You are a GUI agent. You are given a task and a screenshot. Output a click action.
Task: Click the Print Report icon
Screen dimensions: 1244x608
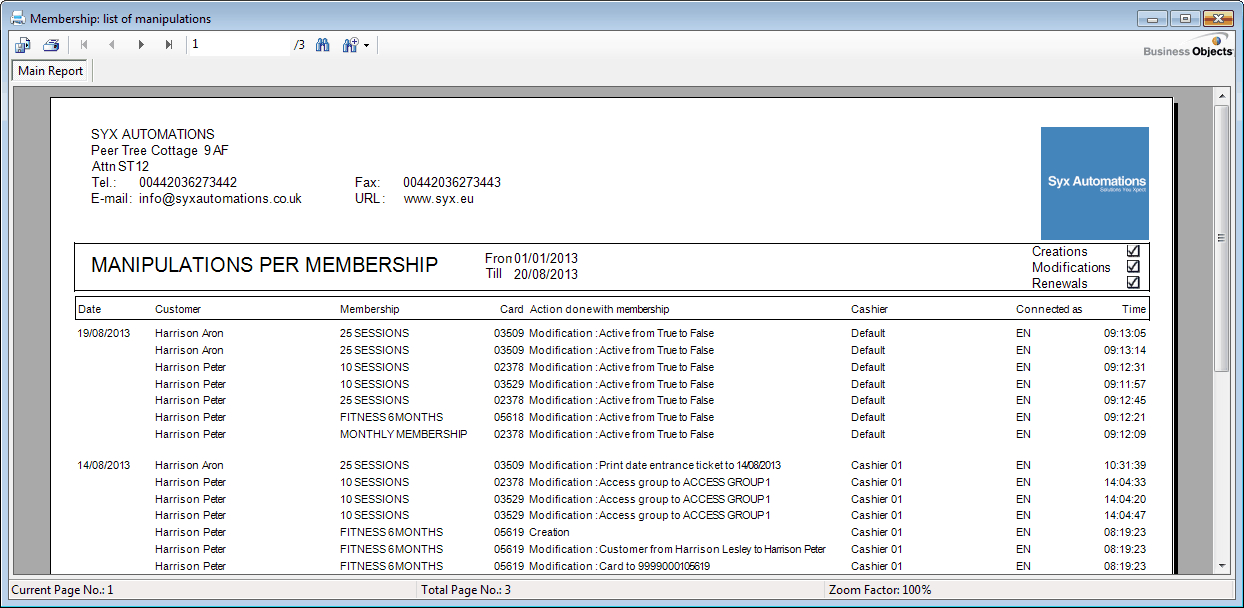(51, 45)
